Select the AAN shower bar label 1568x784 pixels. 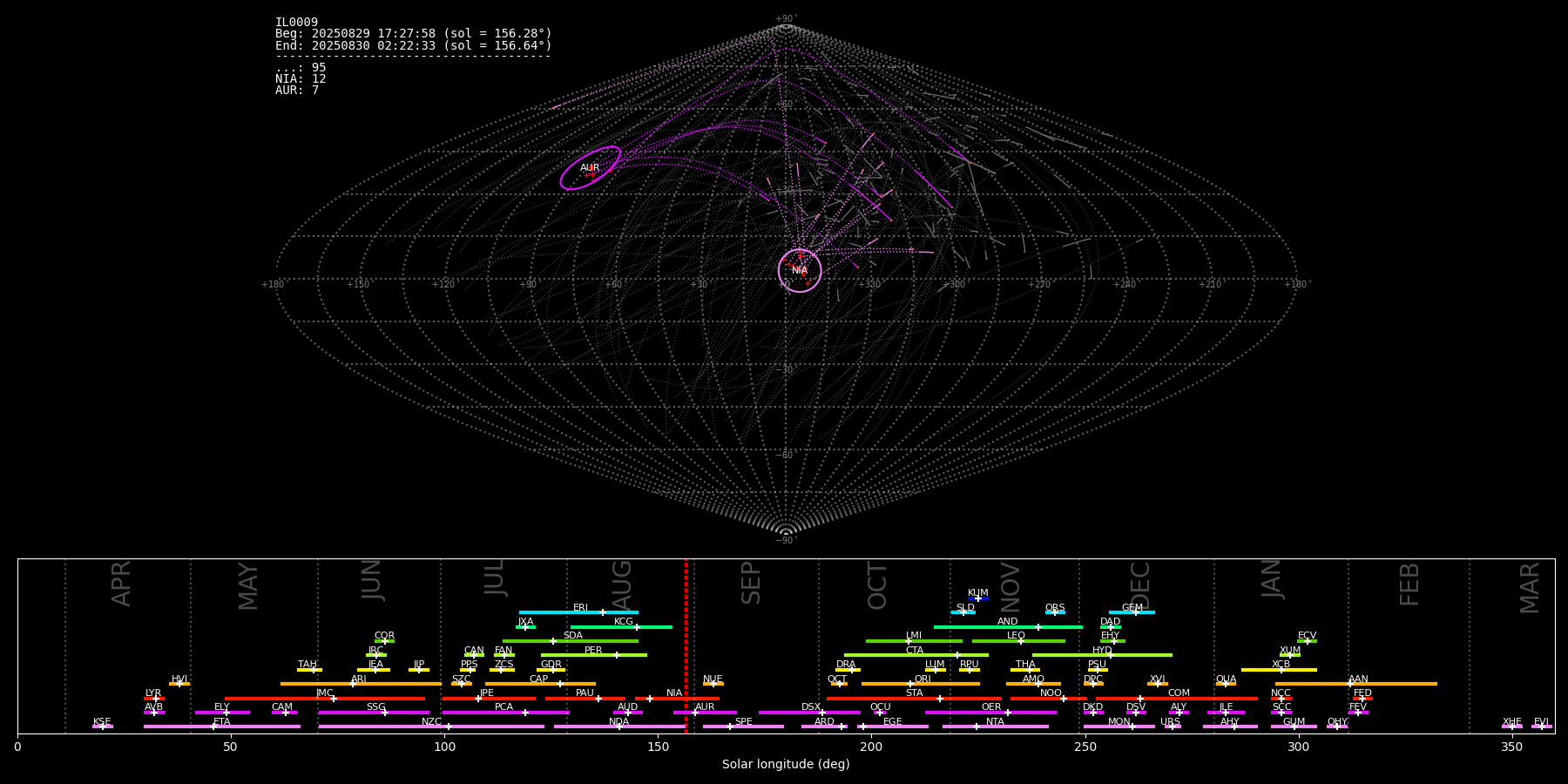[x=1358, y=679]
